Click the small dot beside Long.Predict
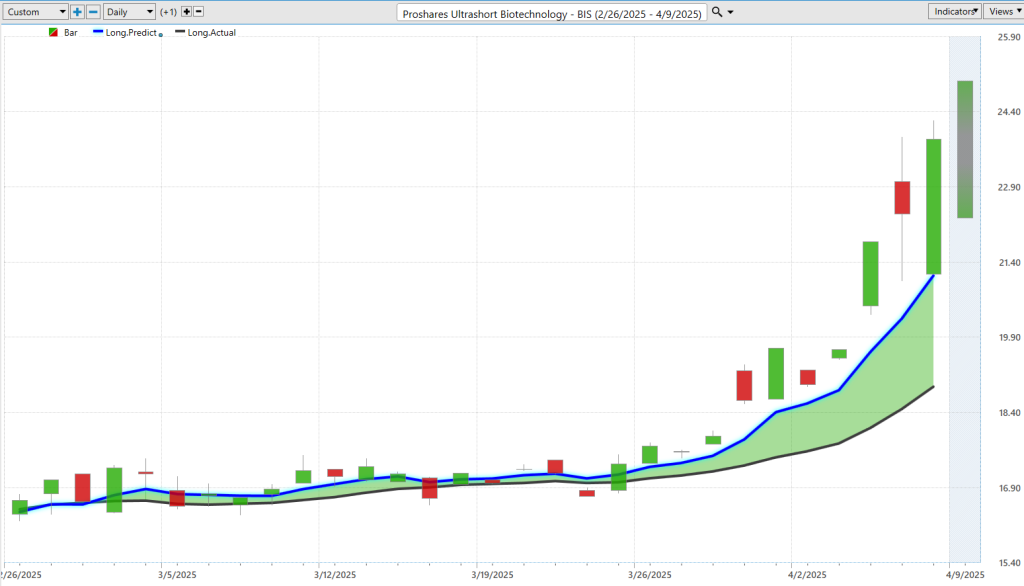Image resolution: width=1024 pixels, height=586 pixels. (161, 35)
